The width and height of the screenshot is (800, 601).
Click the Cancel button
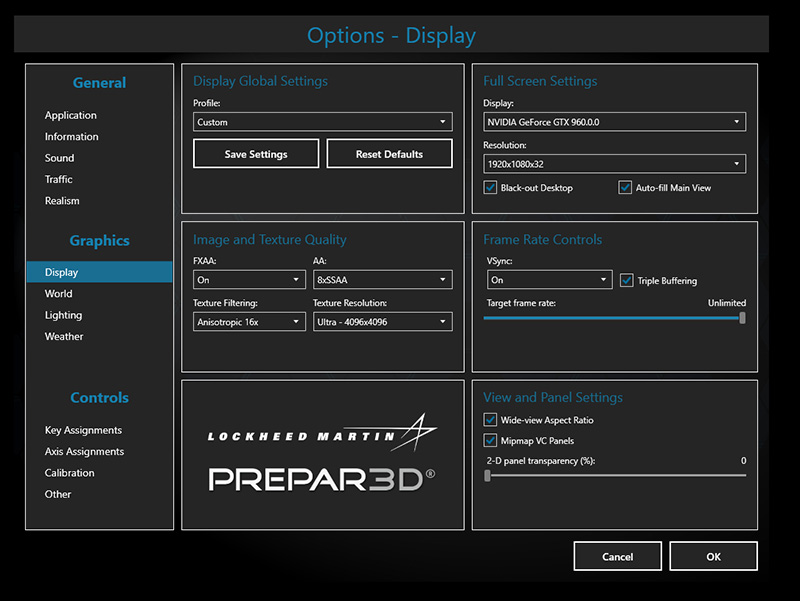click(617, 556)
